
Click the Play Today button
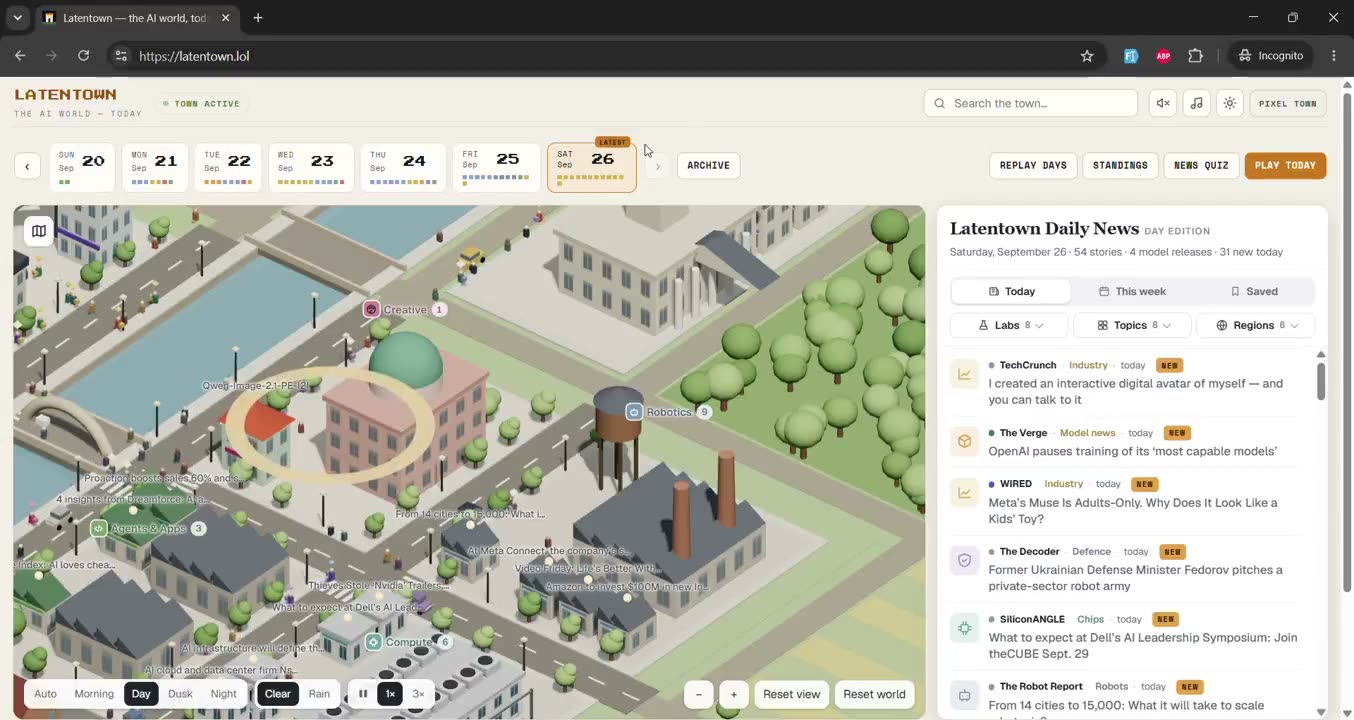[x=1285, y=166]
